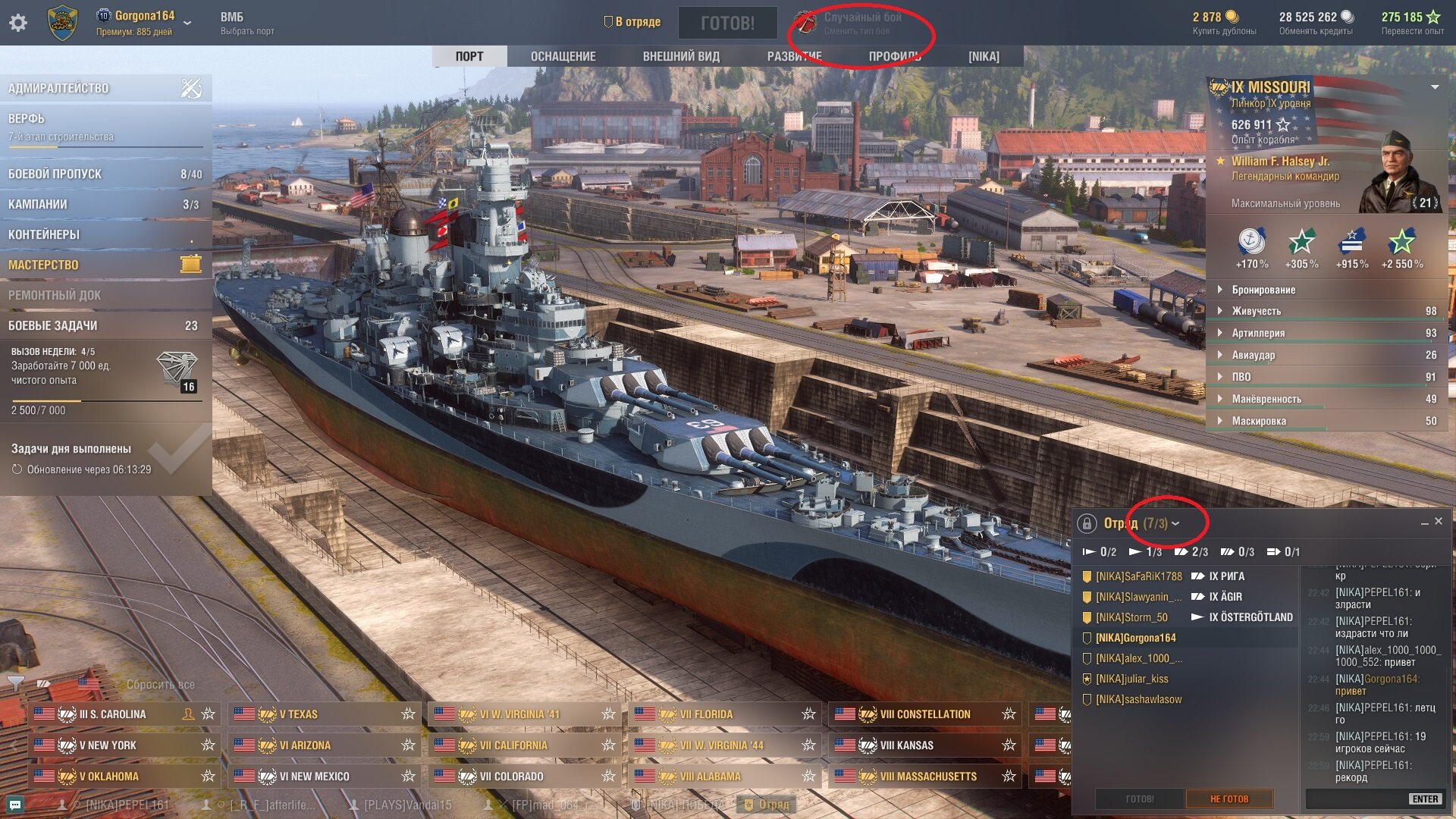This screenshot has width=1456, height=819.
Task: Expand the Артиллерия parameters row
Action: (x=1327, y=333)
